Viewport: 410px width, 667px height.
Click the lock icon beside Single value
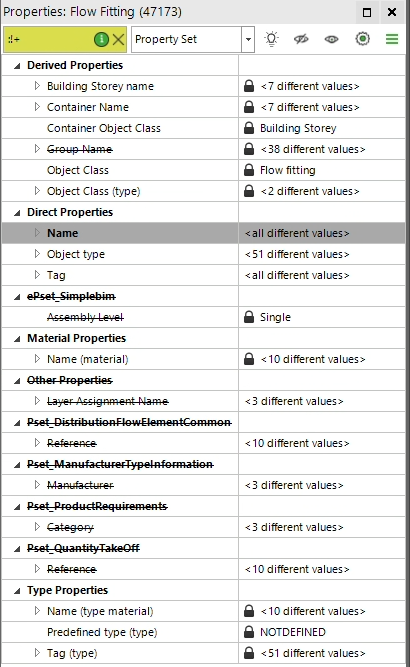(x=249, y=317)
